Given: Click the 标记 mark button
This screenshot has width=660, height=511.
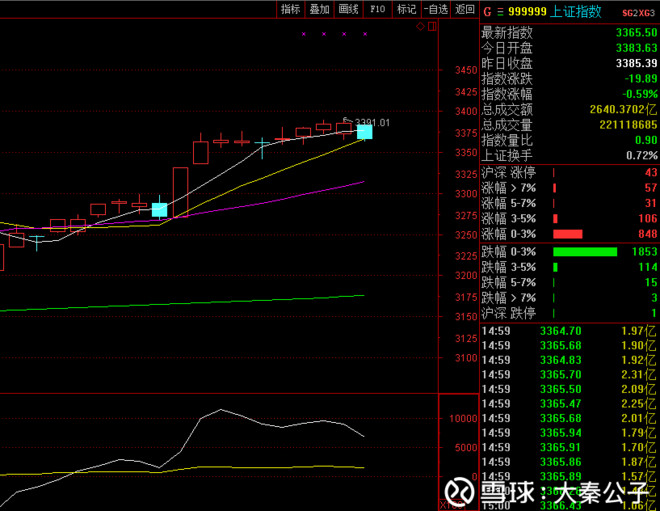Looking at the screenshot, I should [x=406, y=9].
